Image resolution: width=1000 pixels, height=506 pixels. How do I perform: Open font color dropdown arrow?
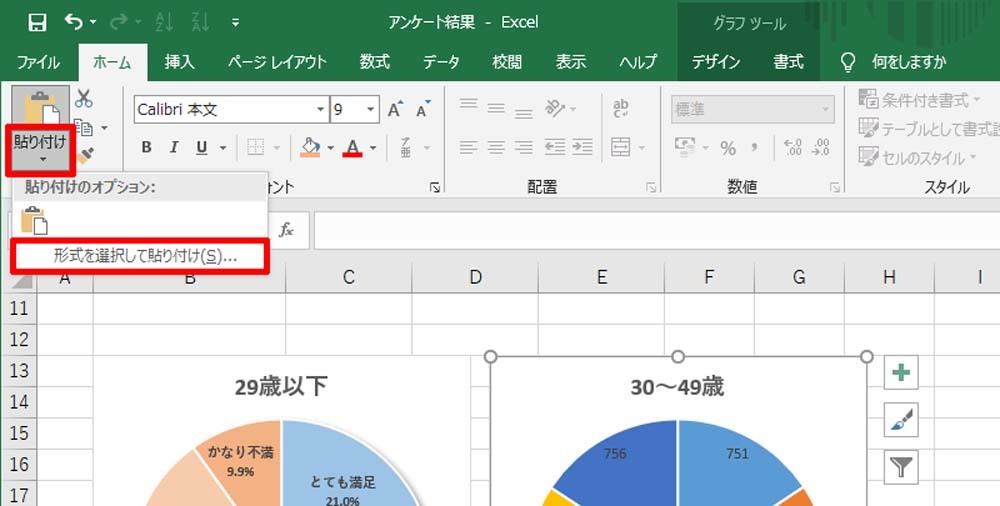pos(373,148)
